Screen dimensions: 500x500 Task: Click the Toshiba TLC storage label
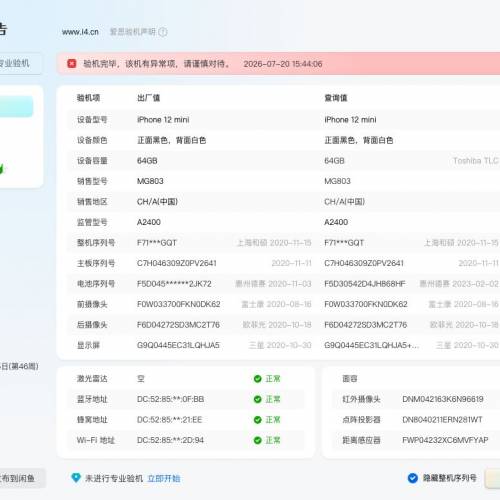pos(476,161)
